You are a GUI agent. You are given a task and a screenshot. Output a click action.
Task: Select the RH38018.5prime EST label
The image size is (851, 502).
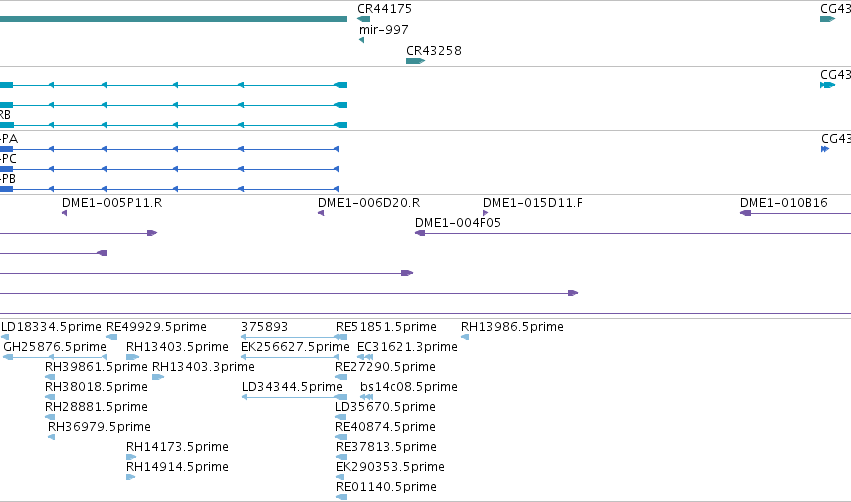[96, 387]
